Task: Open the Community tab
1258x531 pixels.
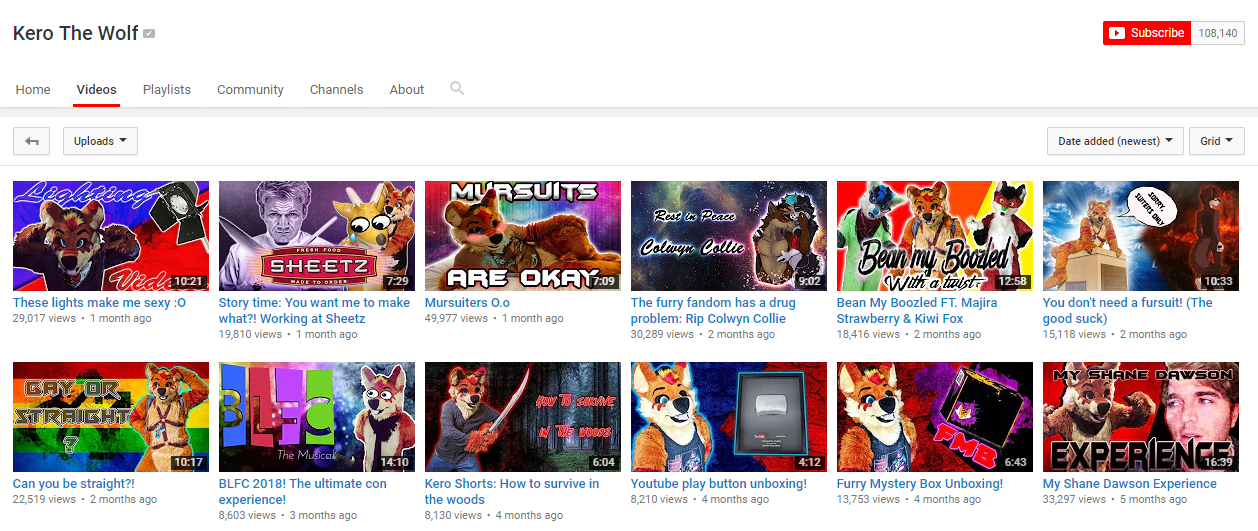Action: point(250,89)
